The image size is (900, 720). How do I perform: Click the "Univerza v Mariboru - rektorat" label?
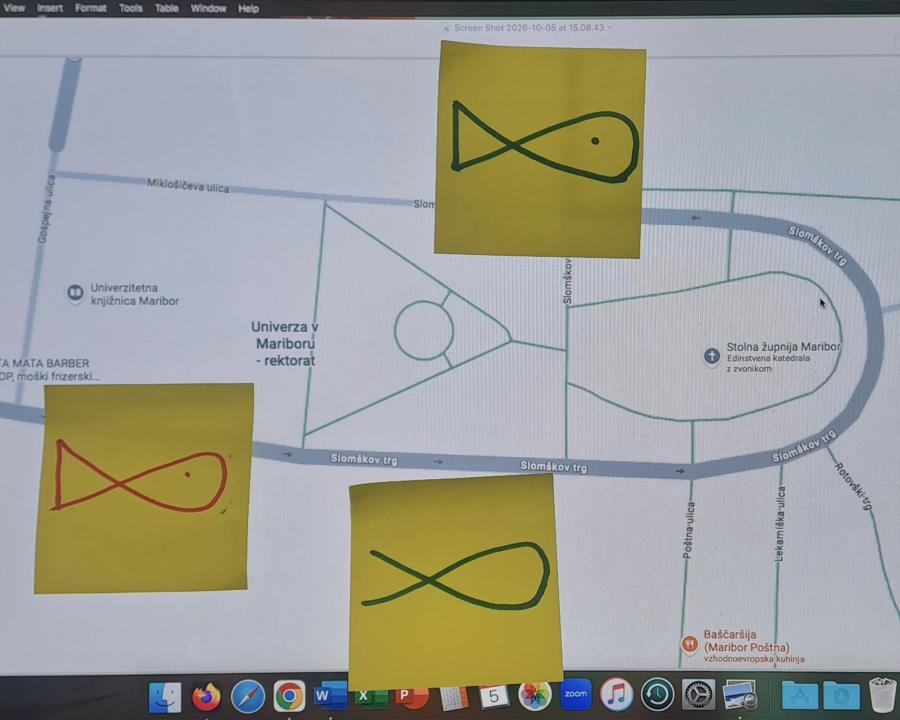click(285, 343)
